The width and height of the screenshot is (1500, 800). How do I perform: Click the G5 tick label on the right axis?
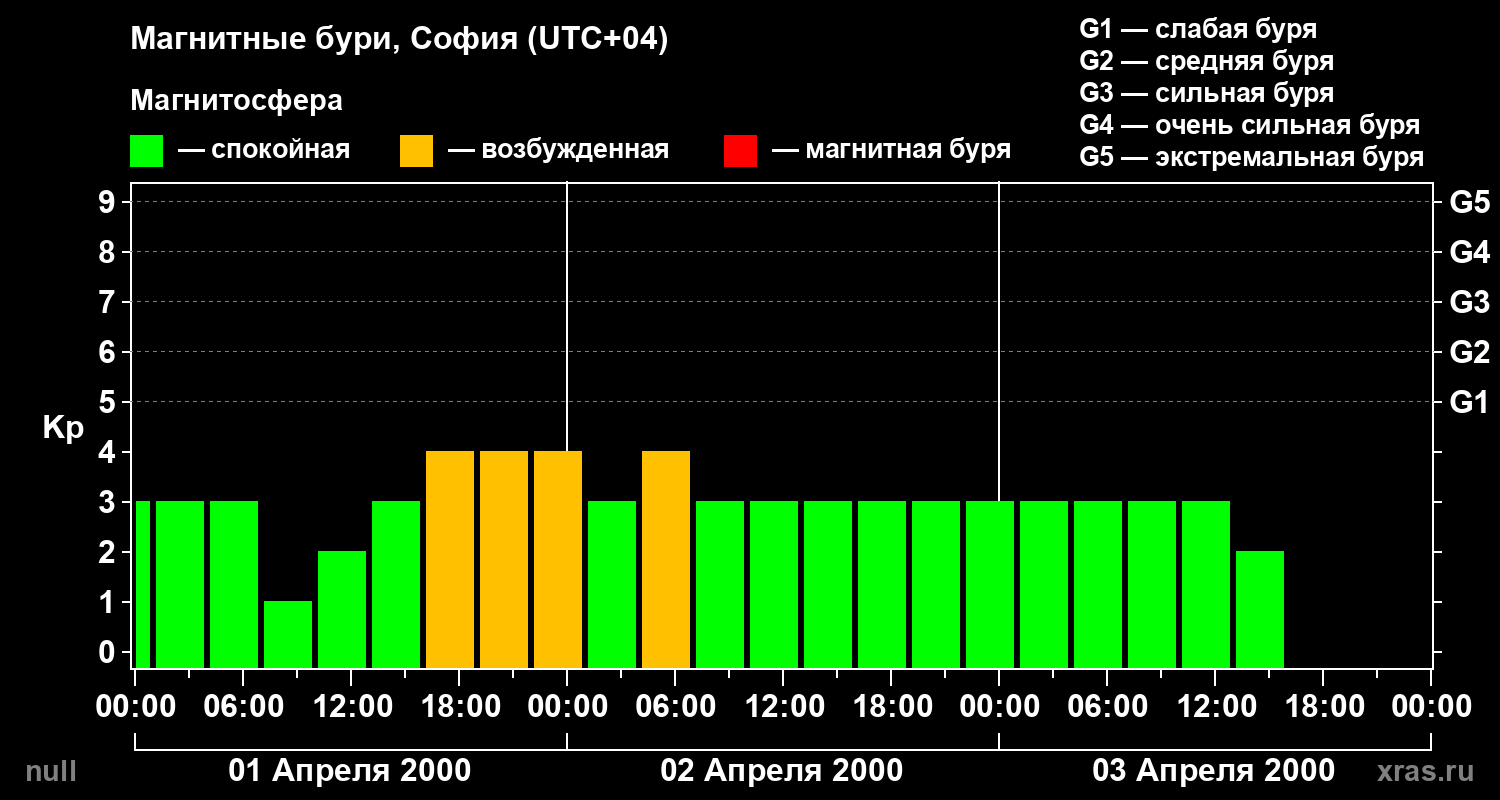pyautogui.click(x=1469, y=202)
